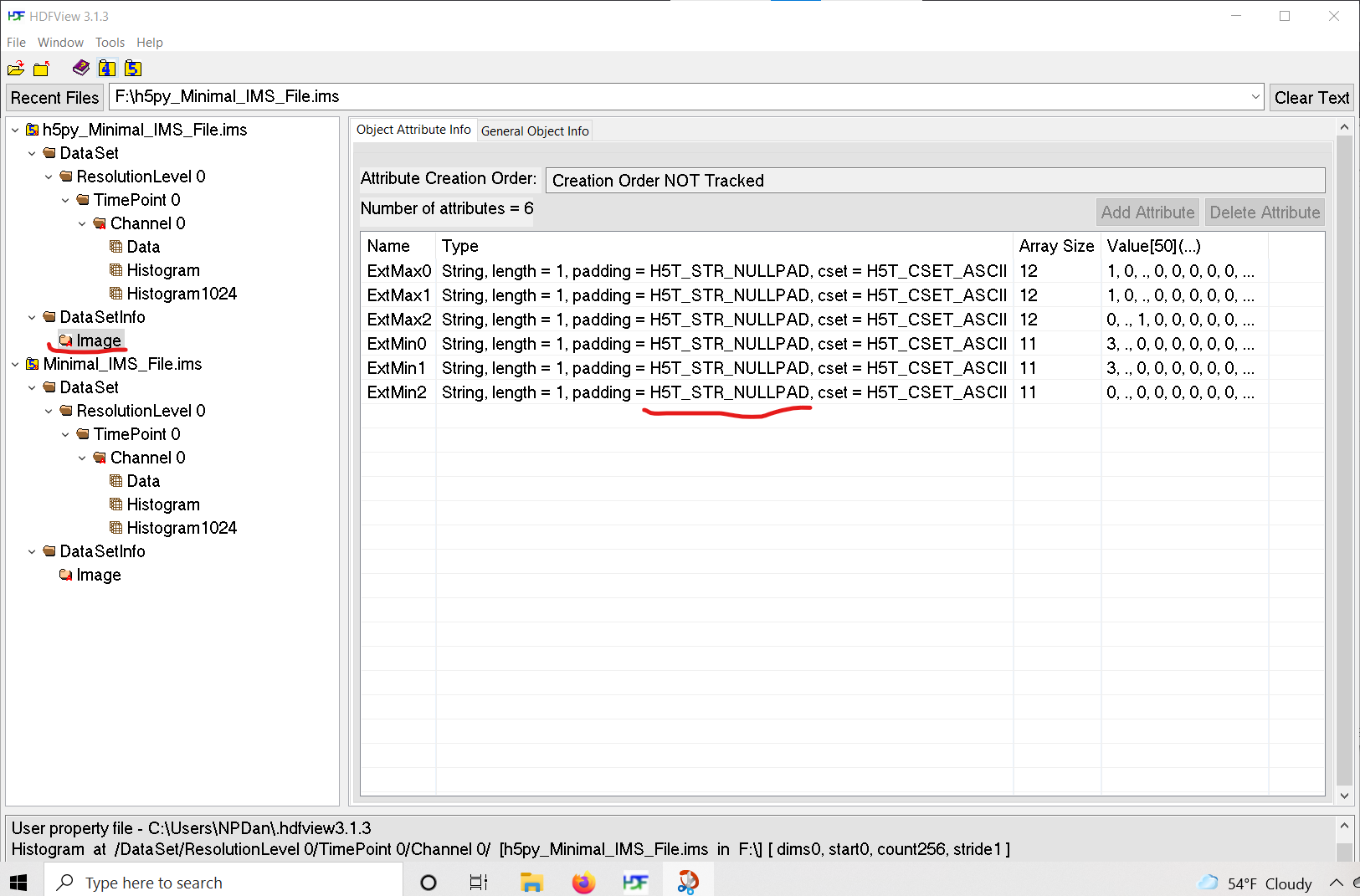Screen dimensions: 1360x896
Task: Select Data under Minimal_IMS_File.ims Channel 0
Action: tap(143, 481)
